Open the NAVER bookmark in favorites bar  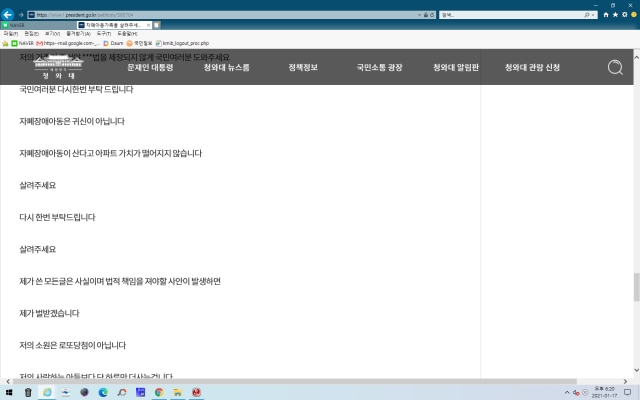click(x=22, y=43)
